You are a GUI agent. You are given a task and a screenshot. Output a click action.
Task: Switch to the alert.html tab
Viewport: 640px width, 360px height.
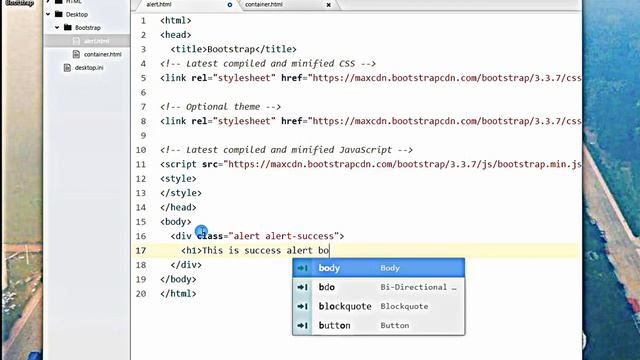click(x=159, y=4)
